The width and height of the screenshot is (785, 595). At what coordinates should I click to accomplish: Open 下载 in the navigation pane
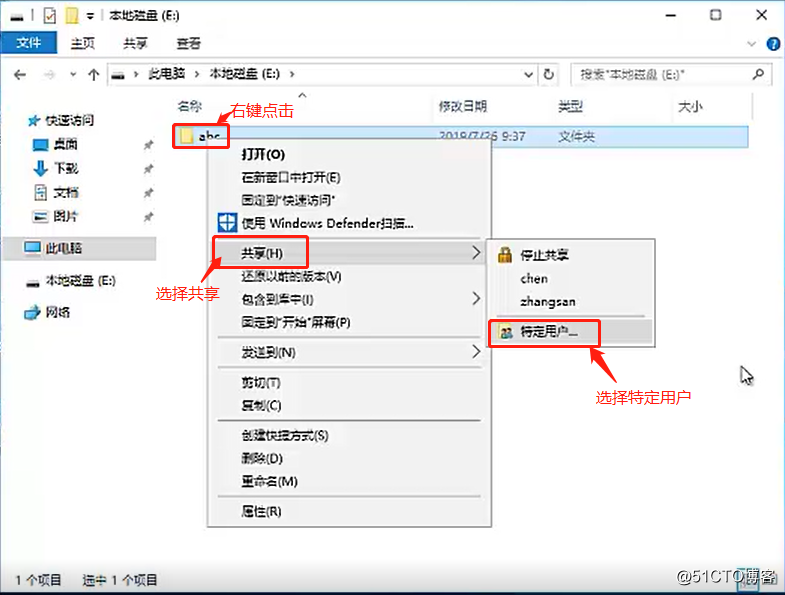(66, 168)
